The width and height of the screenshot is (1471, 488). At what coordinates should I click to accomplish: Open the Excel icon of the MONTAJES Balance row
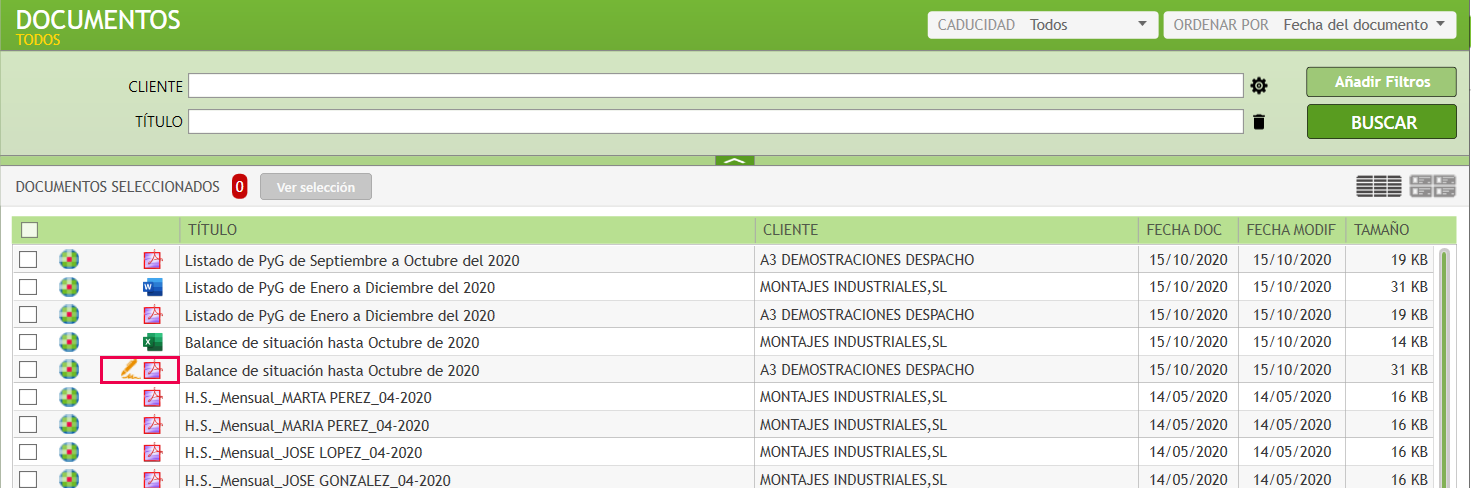(152, 342)
